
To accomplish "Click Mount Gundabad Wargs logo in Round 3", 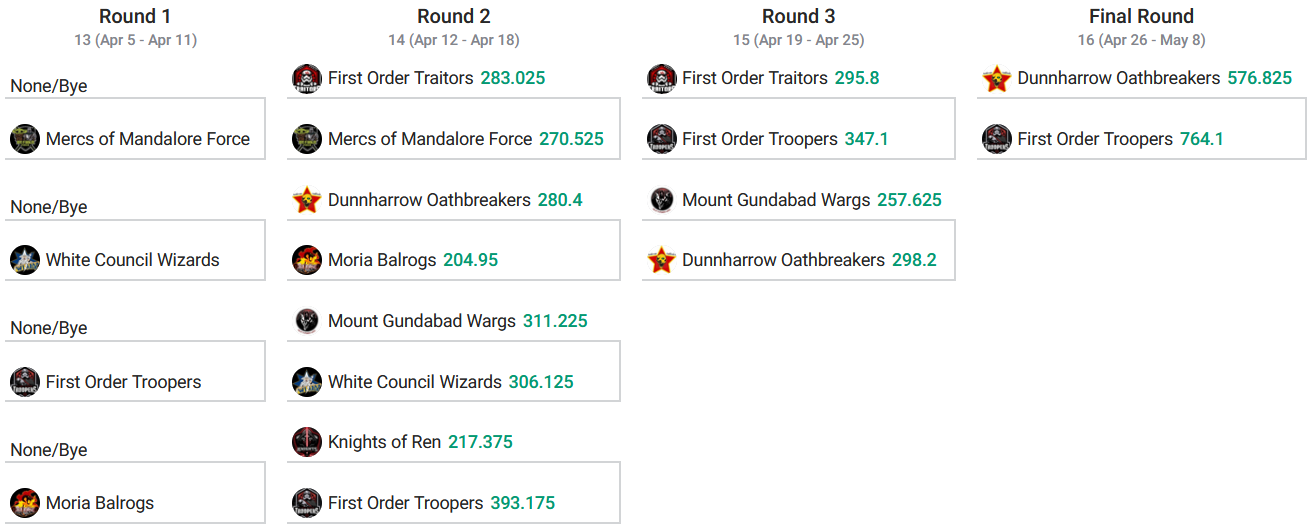I will click(x=661, y=200).
